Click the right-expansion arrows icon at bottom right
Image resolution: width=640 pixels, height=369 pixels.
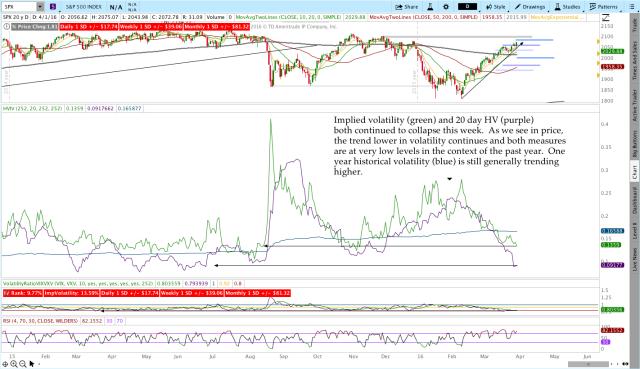(625, 364)
